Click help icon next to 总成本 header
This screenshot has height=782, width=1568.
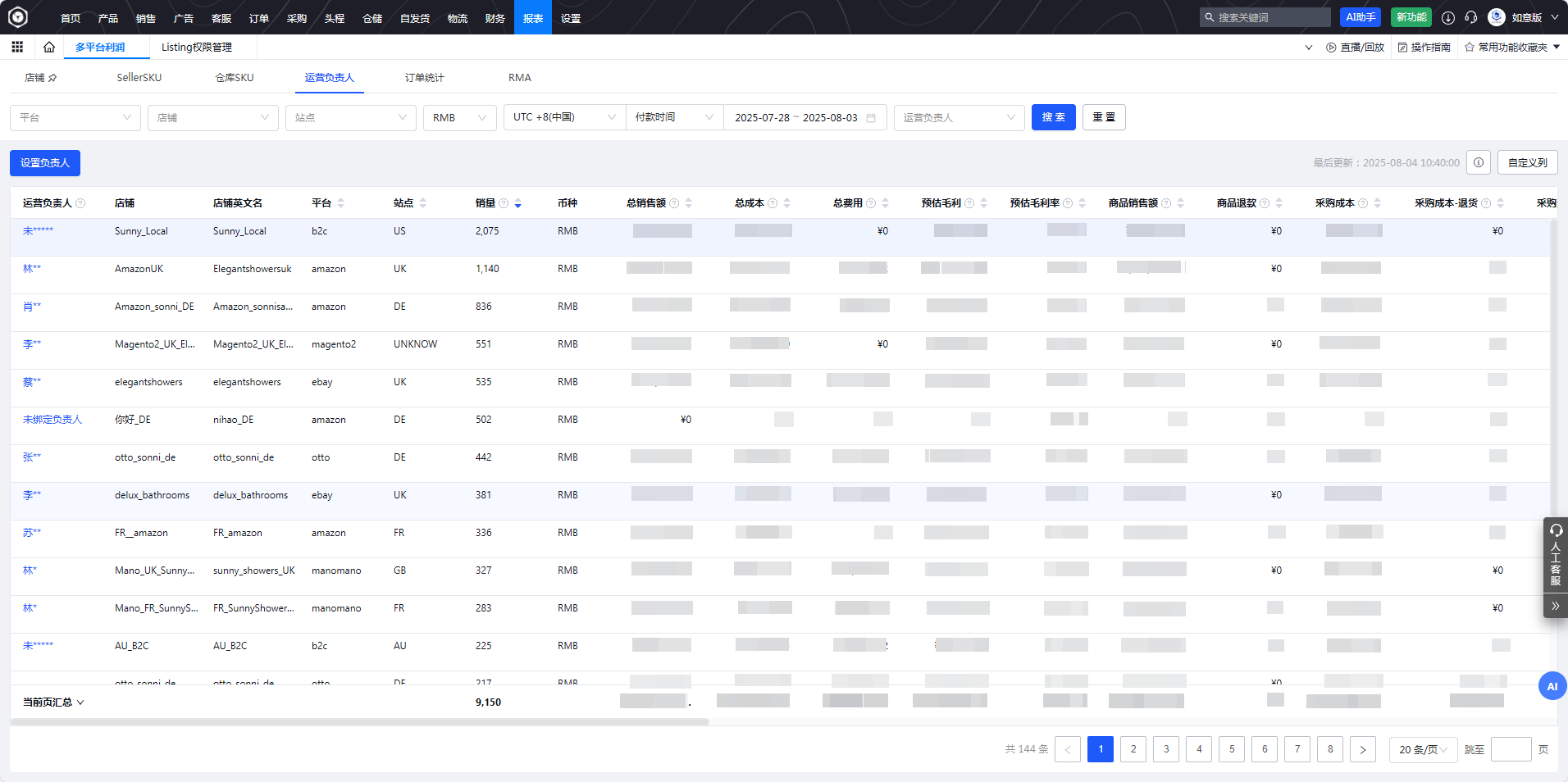click(773, 203)
